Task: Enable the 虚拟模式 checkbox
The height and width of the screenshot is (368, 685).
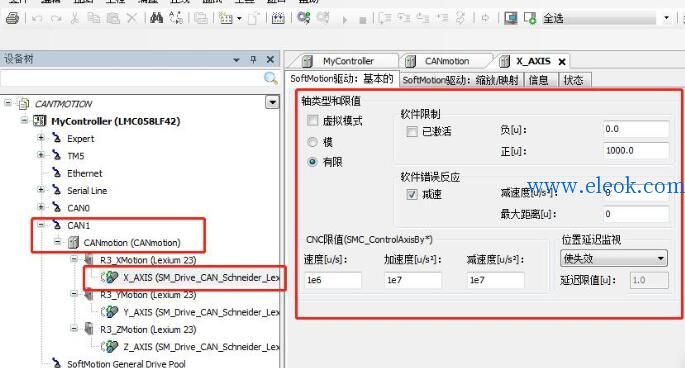Action: [312, 120]
